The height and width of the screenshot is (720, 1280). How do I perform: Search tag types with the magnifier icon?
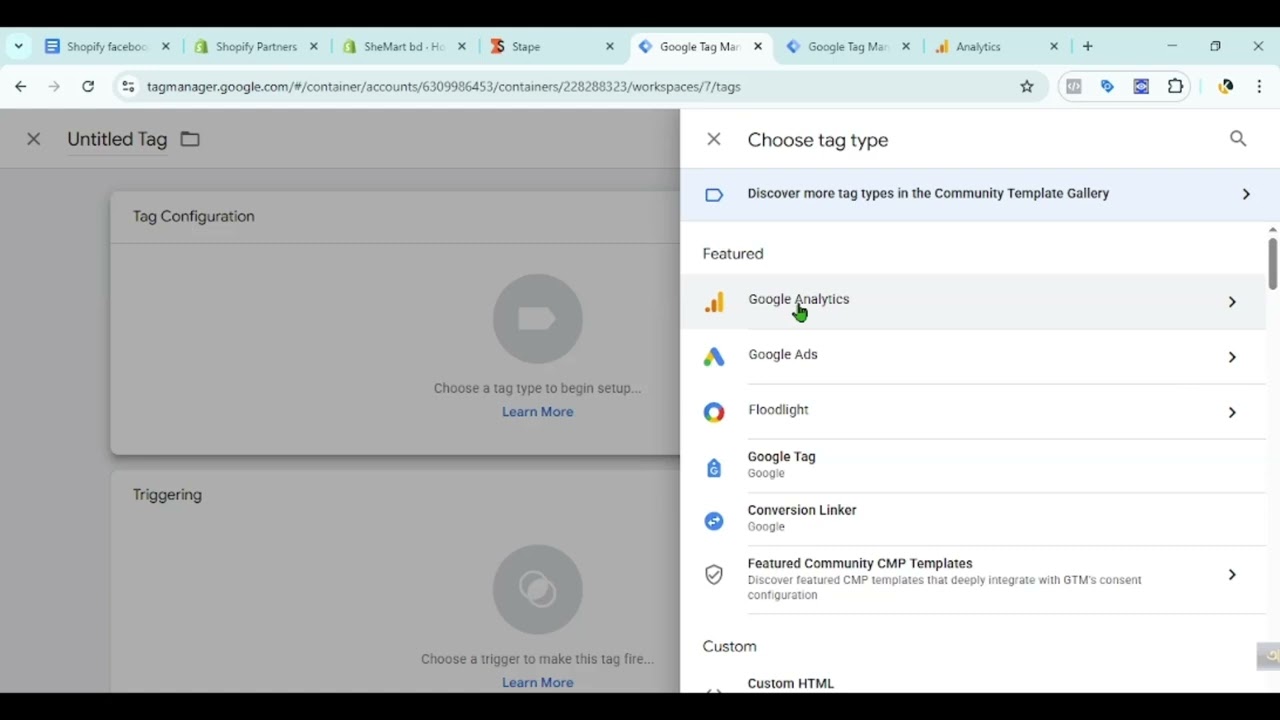pos(1238,139)
